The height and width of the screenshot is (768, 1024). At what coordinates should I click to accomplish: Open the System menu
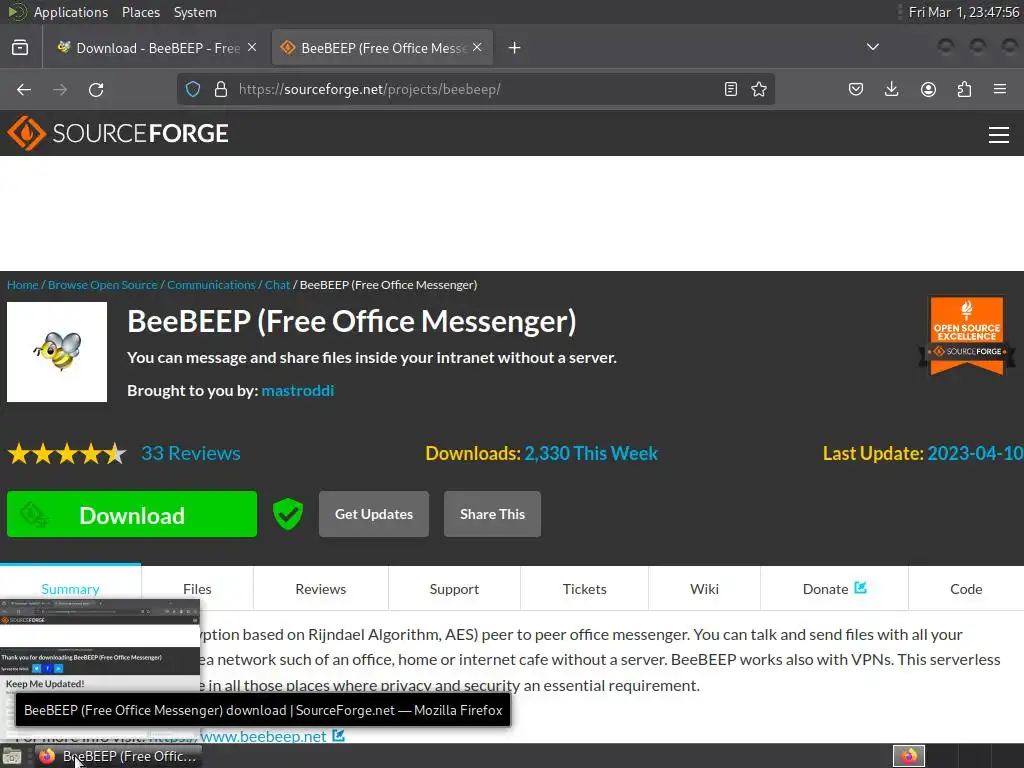click(x=195, y=12)
